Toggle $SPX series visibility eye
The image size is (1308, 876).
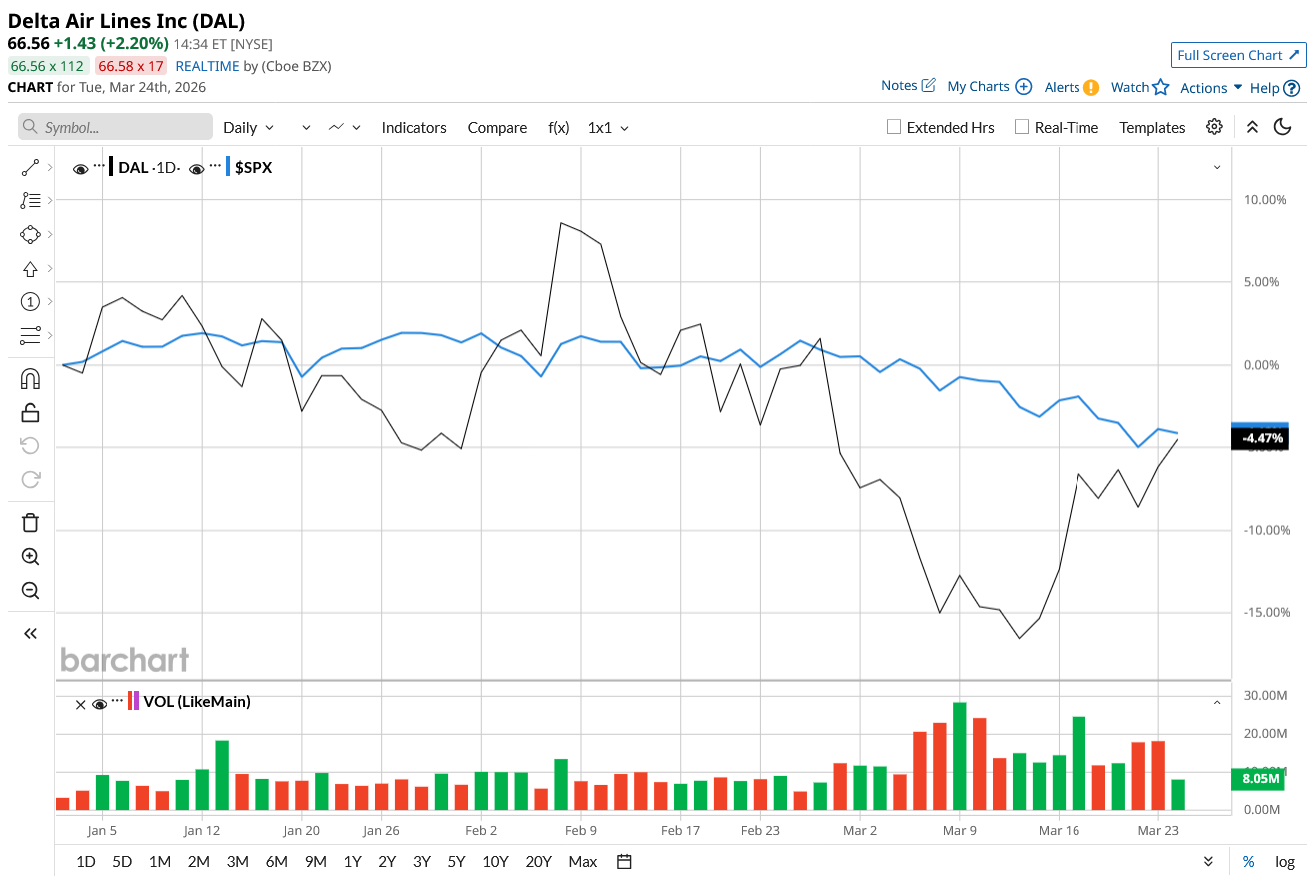click(x=196, y=168)
